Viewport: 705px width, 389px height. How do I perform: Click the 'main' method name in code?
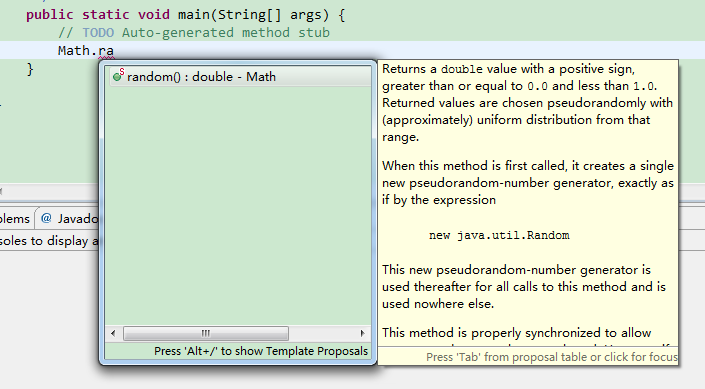194,14
